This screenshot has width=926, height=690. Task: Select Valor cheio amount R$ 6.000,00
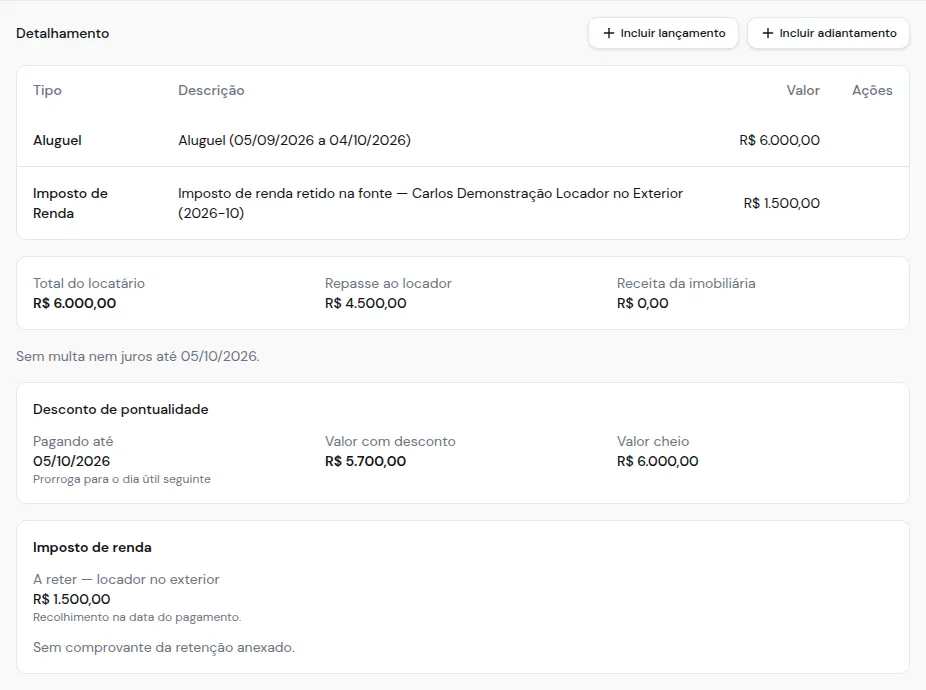658,461
